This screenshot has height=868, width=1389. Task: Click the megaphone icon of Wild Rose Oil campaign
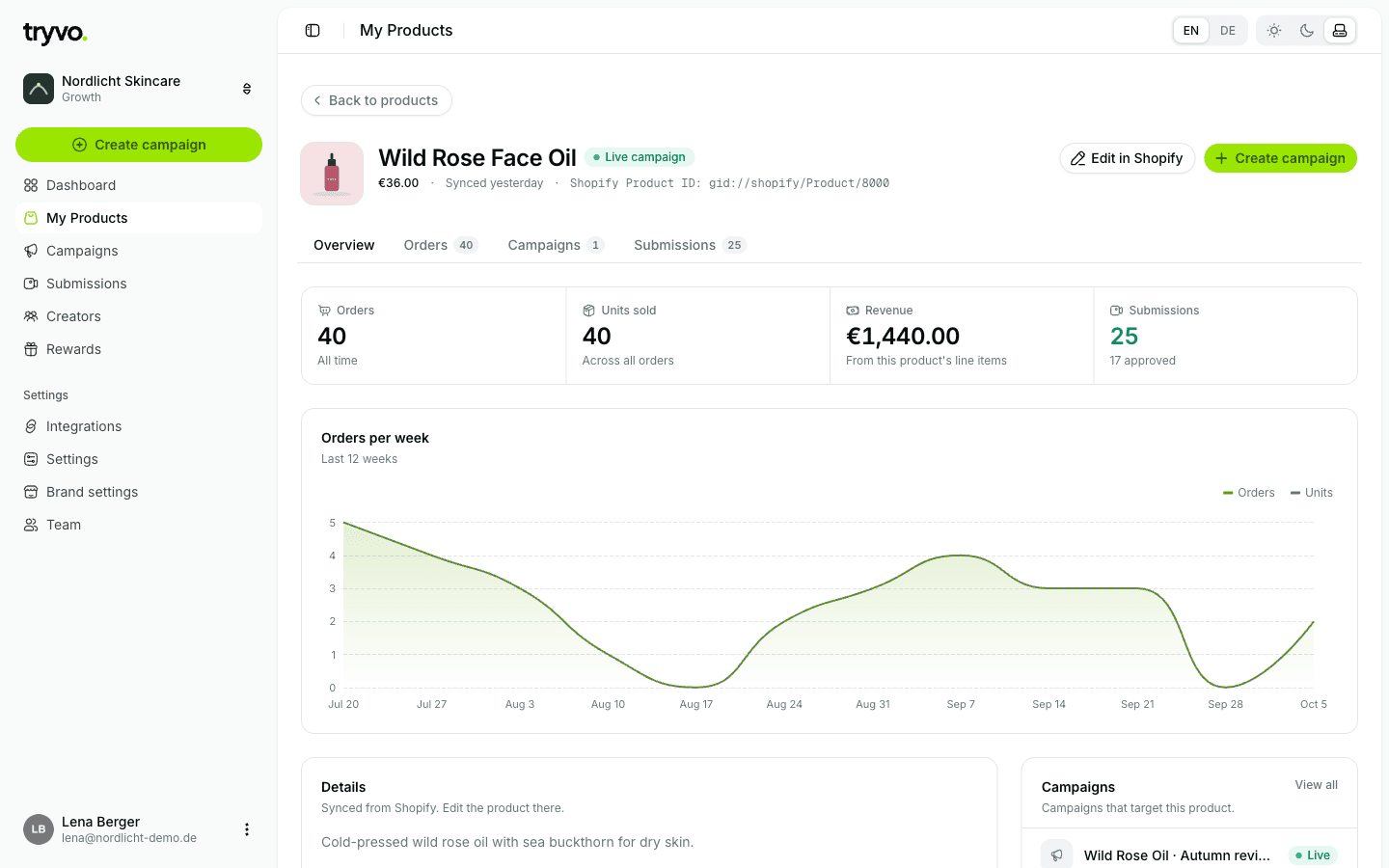pyautogui.click(x=1057, y=855)
